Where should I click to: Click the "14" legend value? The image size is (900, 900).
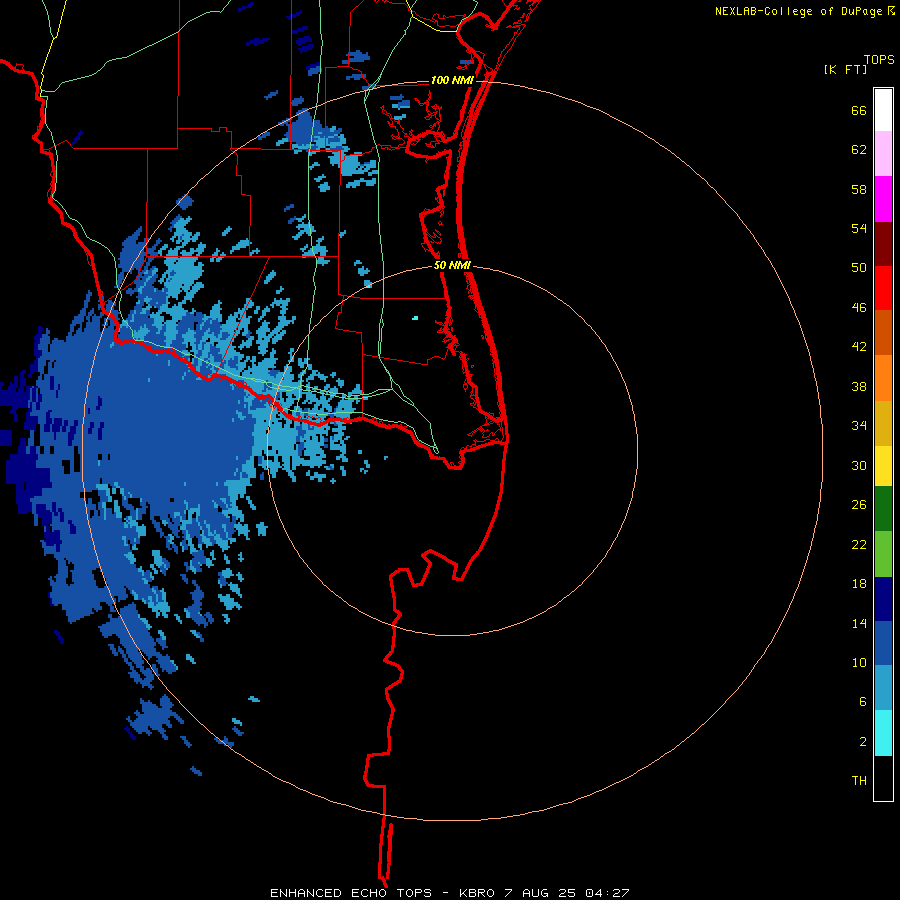[x=859, y=623]
